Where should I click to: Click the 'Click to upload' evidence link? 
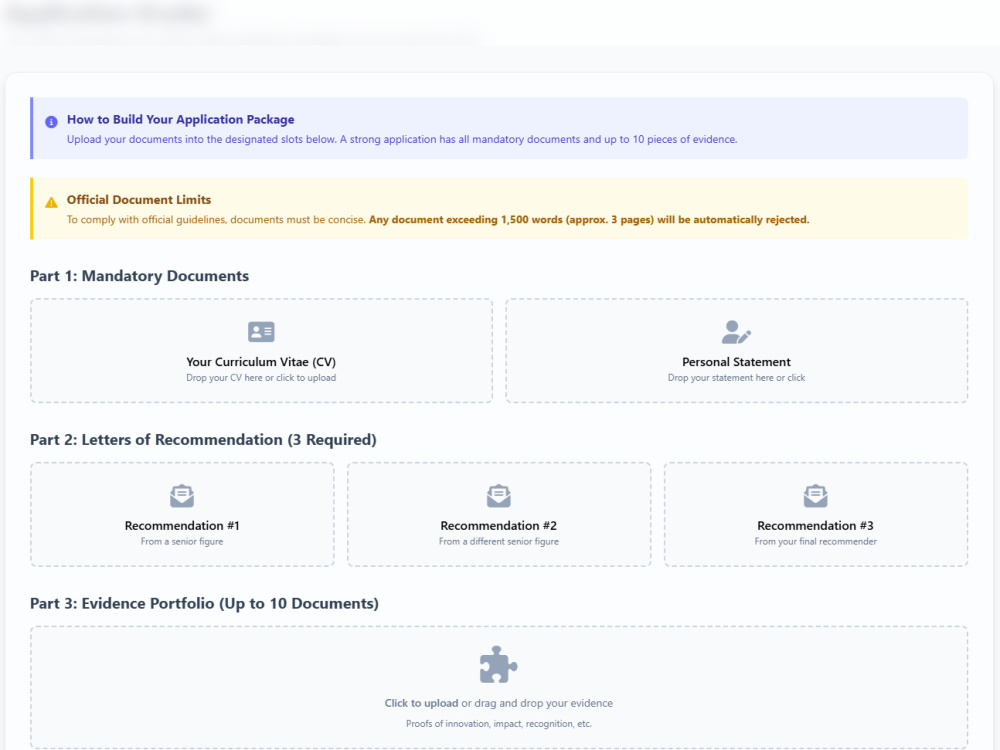[x=421, y=703]
